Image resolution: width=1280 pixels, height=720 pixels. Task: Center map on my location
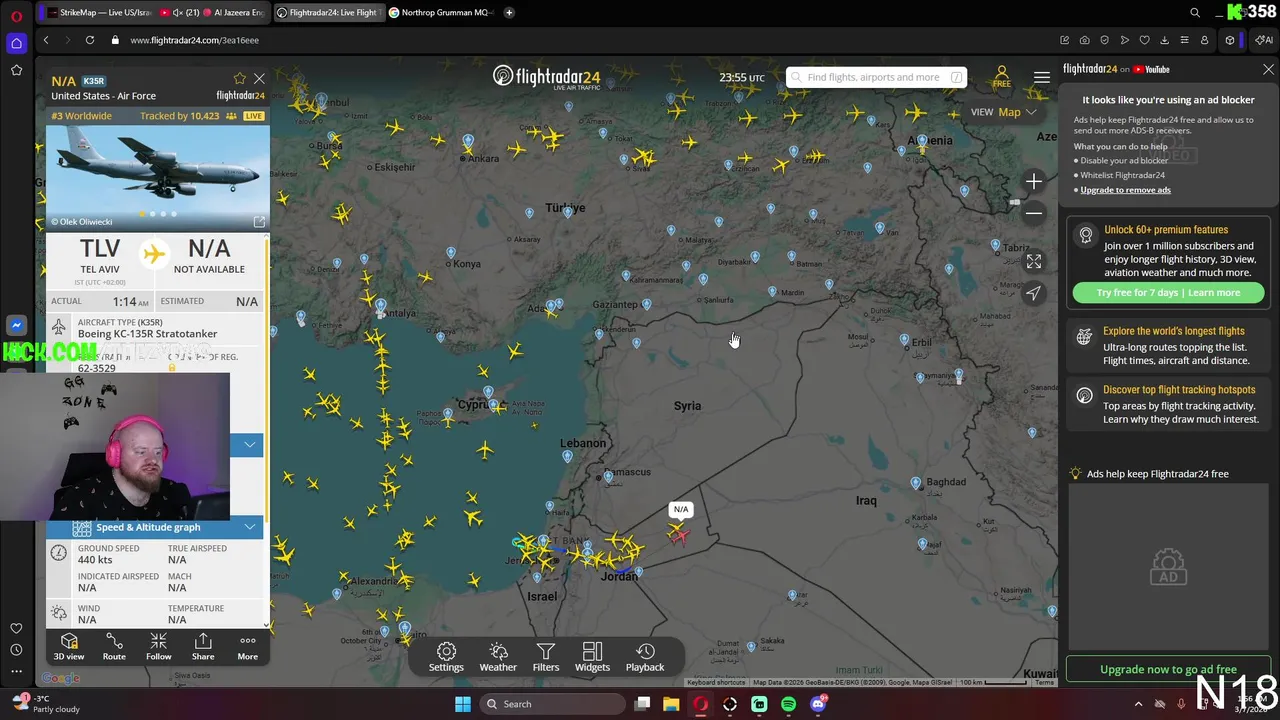tap(1034, 293)
